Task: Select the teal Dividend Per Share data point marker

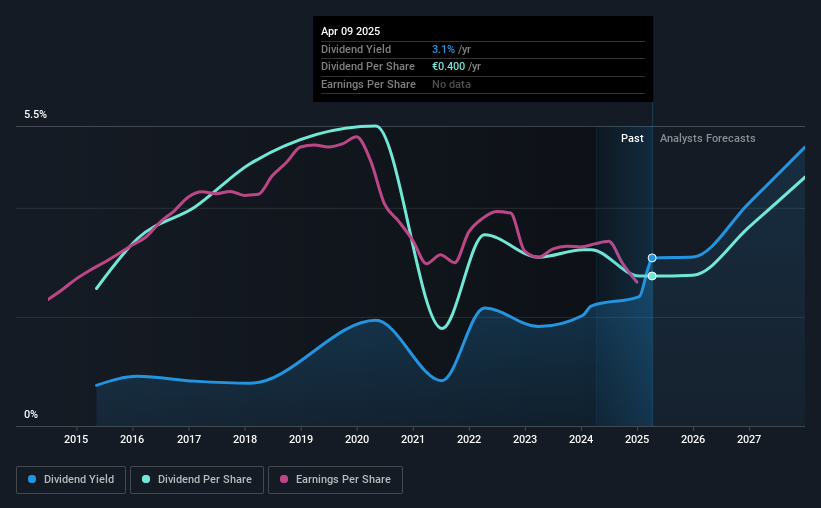Action: [652, 276]
